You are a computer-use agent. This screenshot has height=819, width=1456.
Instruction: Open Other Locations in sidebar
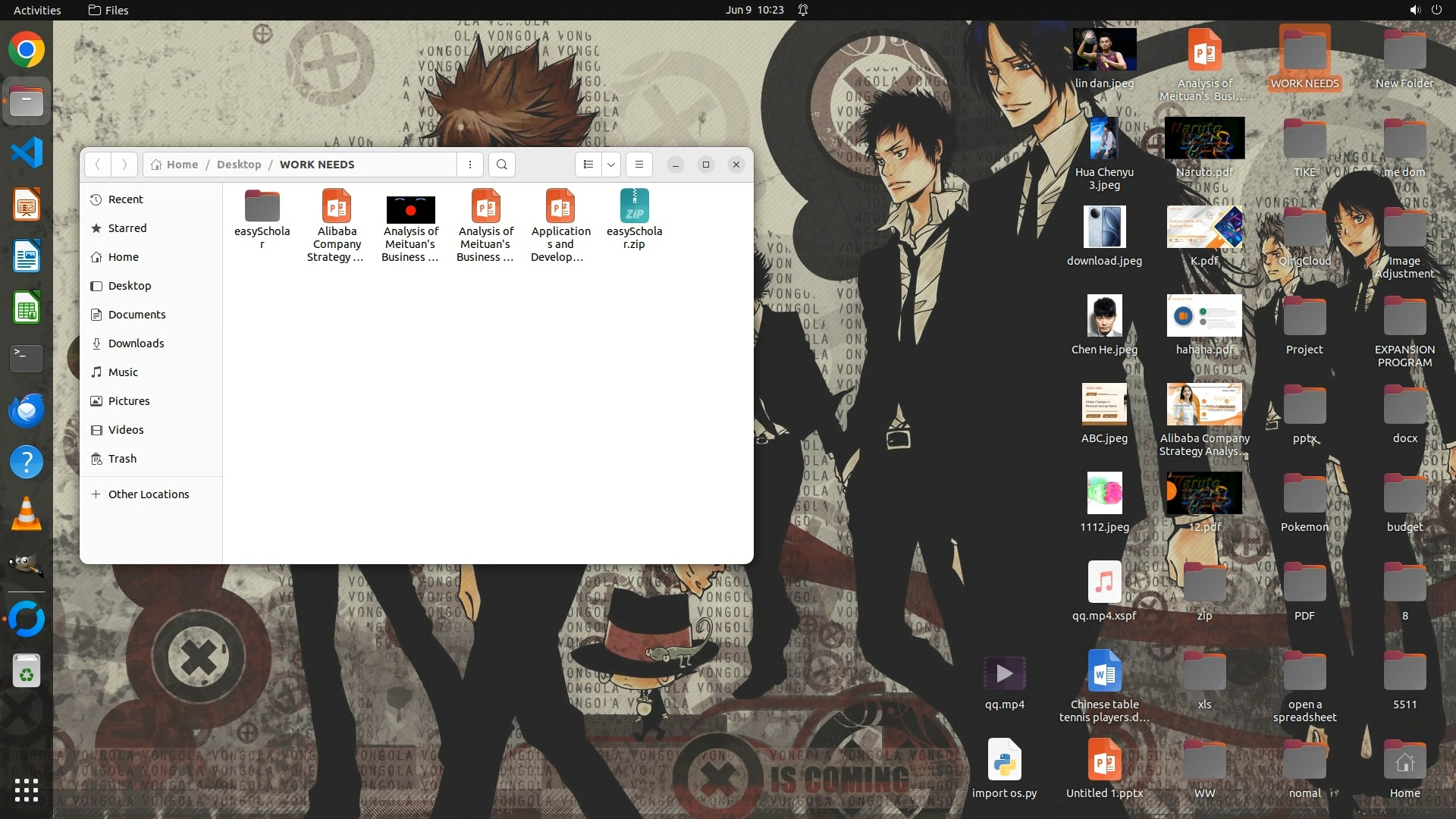[x=149, y=494]
